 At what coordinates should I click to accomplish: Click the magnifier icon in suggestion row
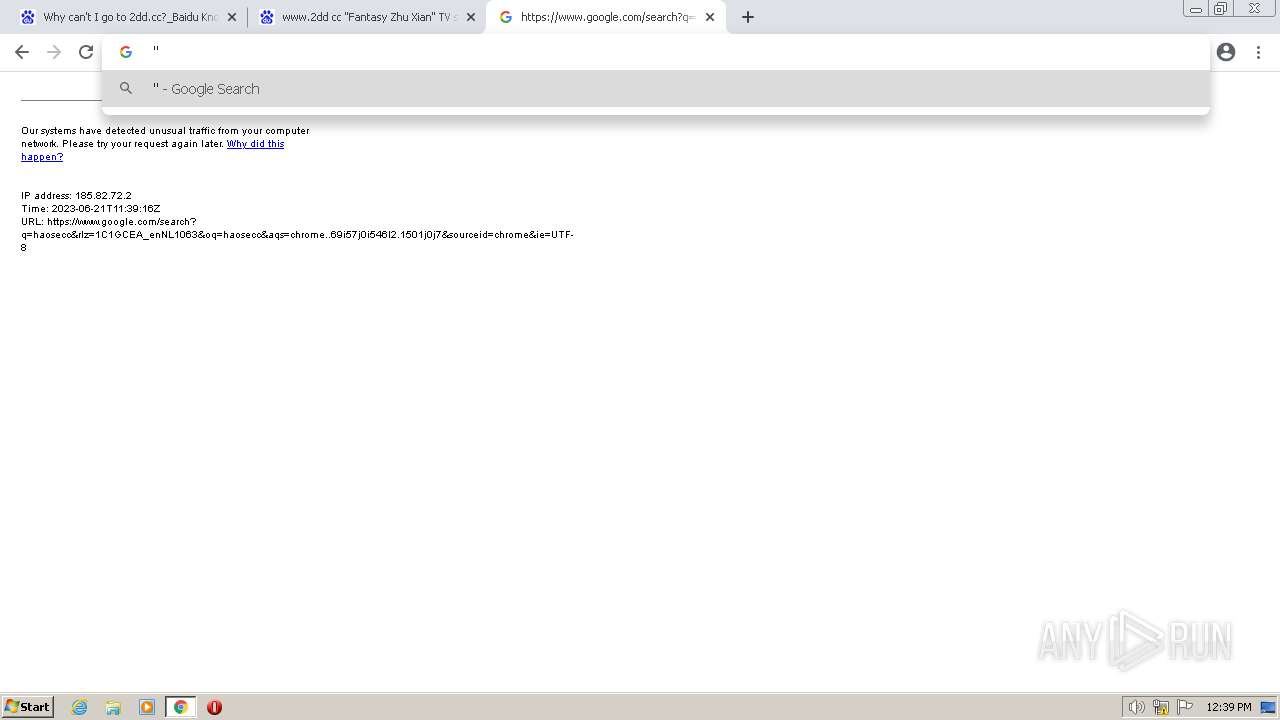126,89
